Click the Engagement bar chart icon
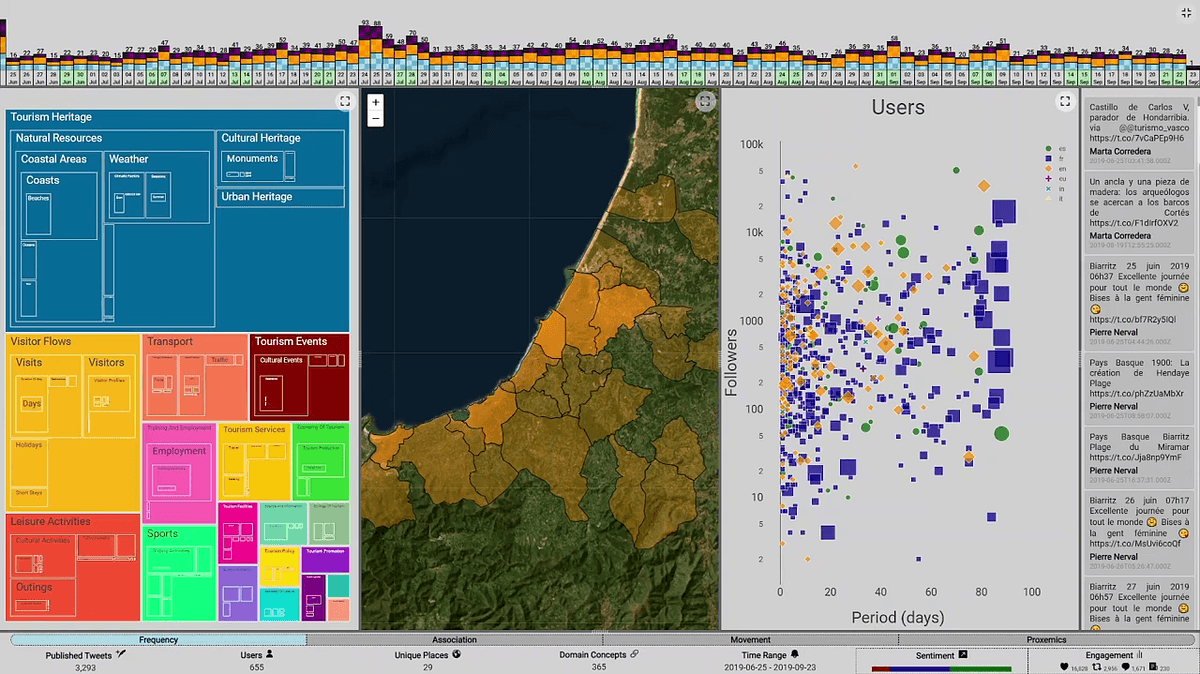 pos(1140,654)
